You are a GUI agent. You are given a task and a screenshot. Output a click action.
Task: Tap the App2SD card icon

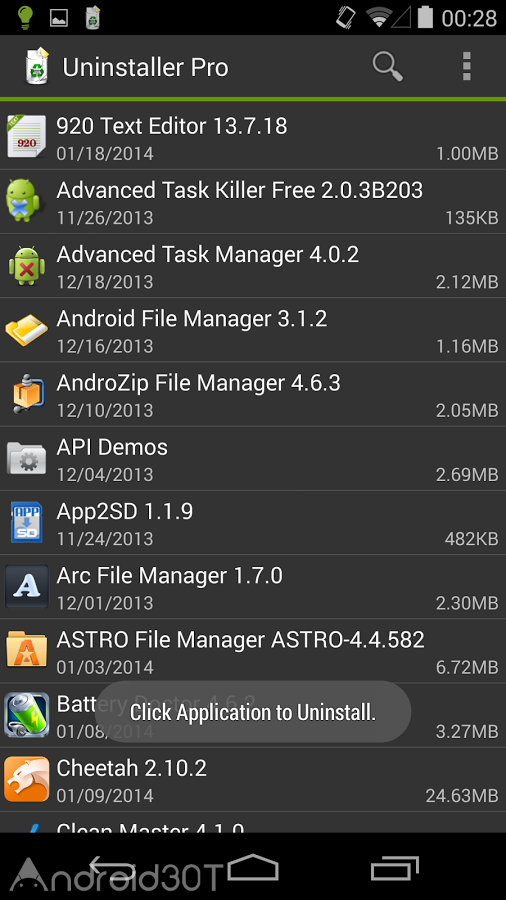(26, 522)
